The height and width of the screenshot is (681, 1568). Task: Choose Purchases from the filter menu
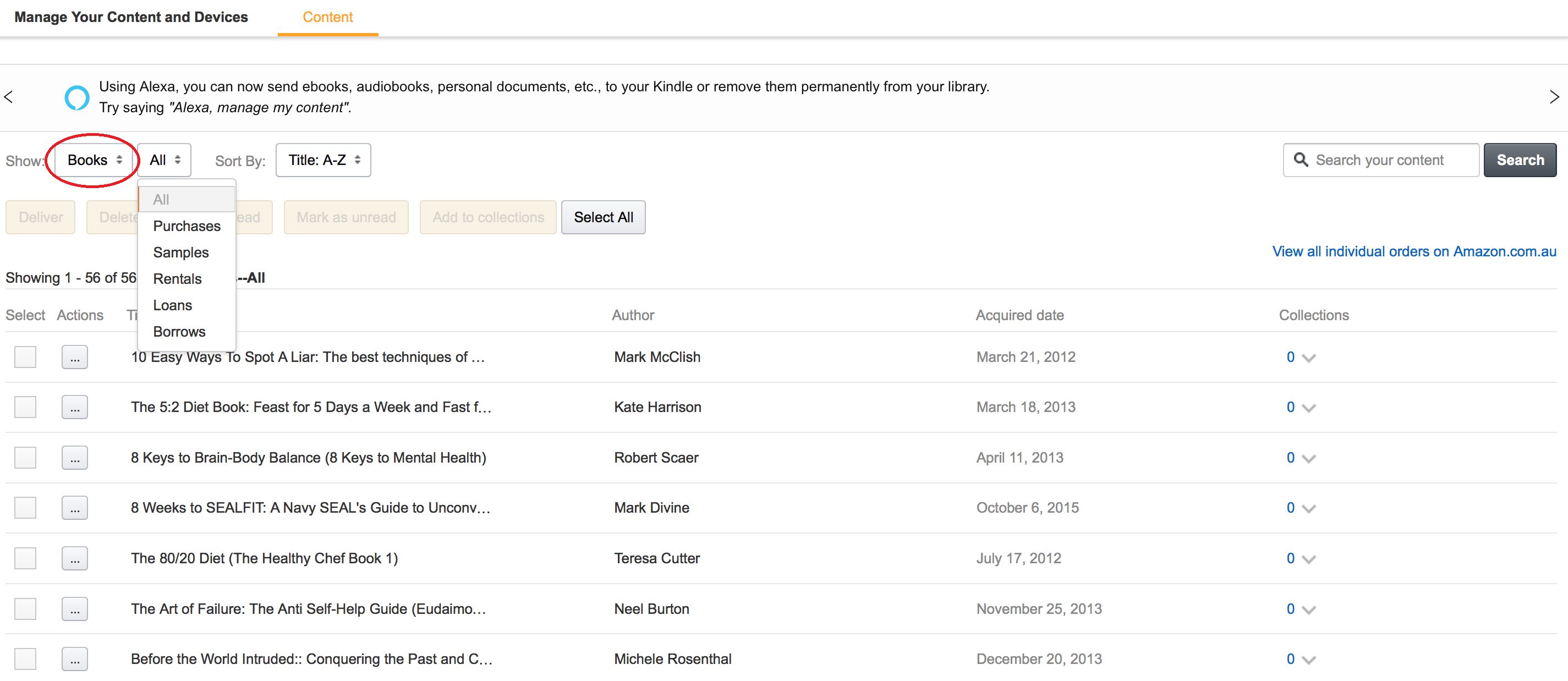tap(187, 227)
